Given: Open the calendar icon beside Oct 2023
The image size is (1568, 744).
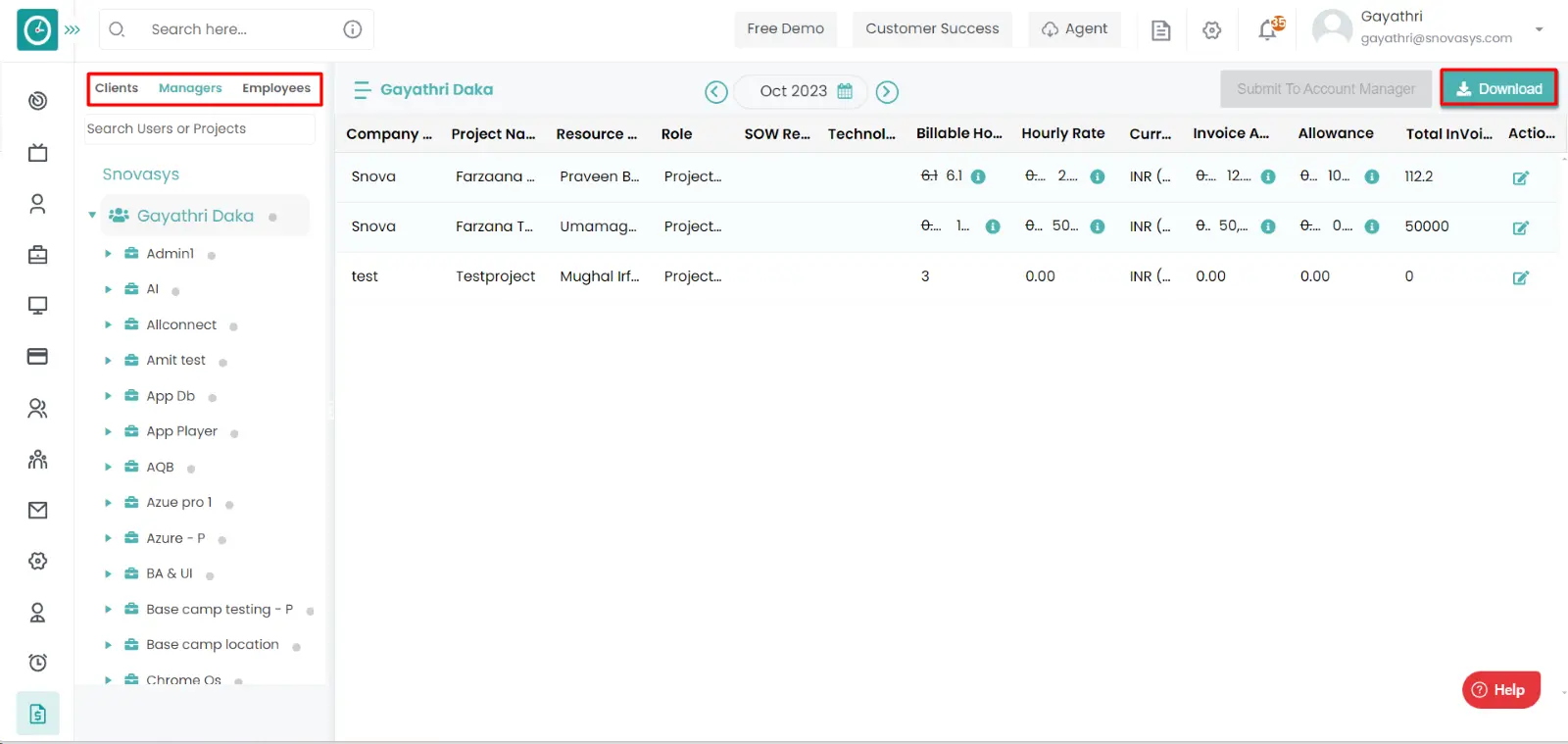Looking at the screenshot, I should (x=845, y=91).
